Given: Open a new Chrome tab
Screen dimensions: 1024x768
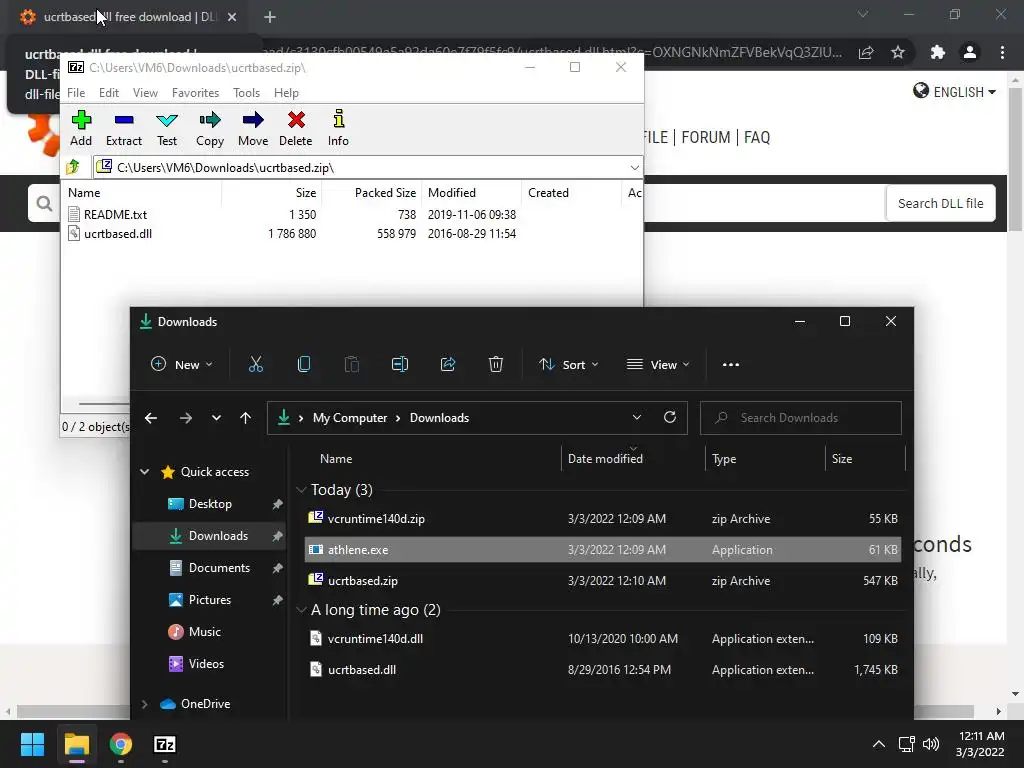Looking at the screenshot, I should pos(270,17).
